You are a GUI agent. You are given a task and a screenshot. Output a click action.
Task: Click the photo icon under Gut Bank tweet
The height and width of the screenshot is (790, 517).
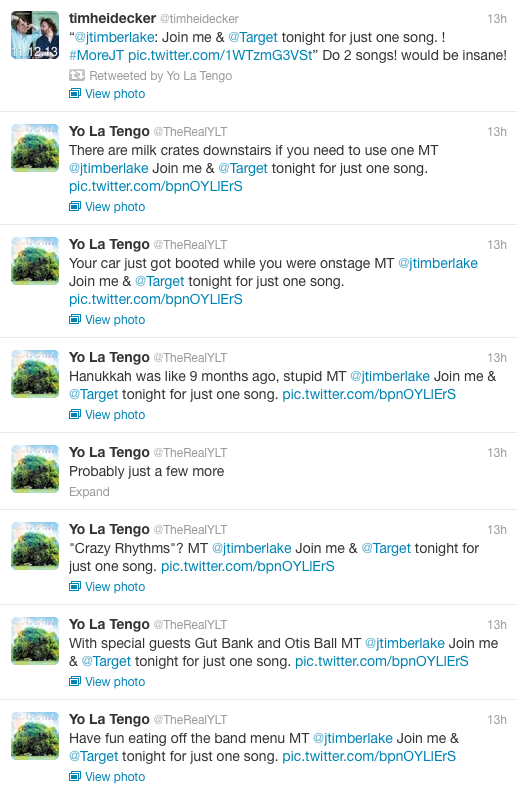coord(75,682)
